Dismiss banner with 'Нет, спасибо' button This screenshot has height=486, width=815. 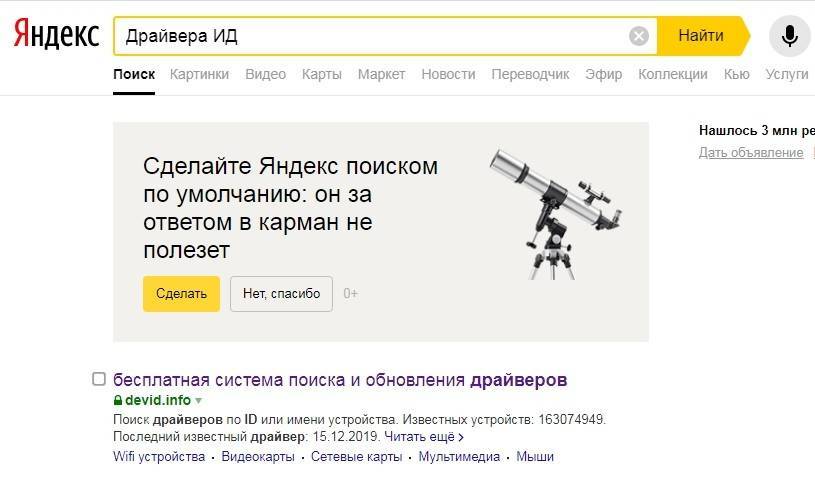(281, 294)
